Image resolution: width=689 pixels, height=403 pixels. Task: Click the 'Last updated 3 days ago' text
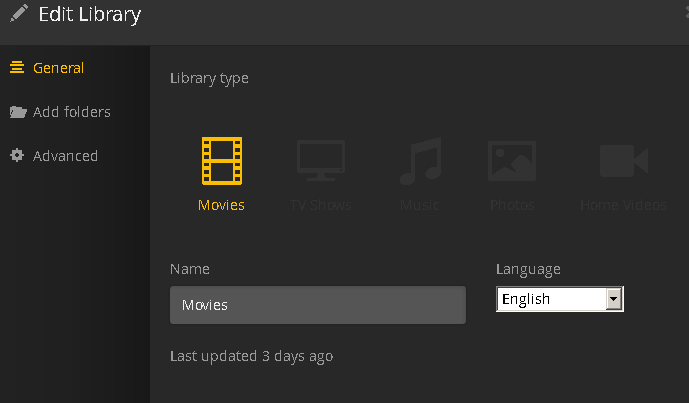coord(251,356)
